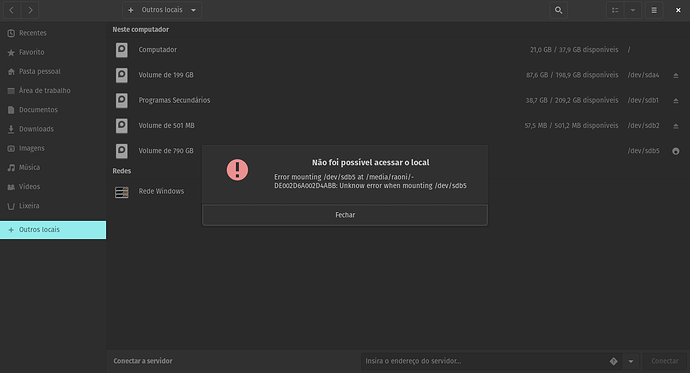Open the hamburger menu icon
The height and width of the screenshot is (373, 690).
(654, 10)
